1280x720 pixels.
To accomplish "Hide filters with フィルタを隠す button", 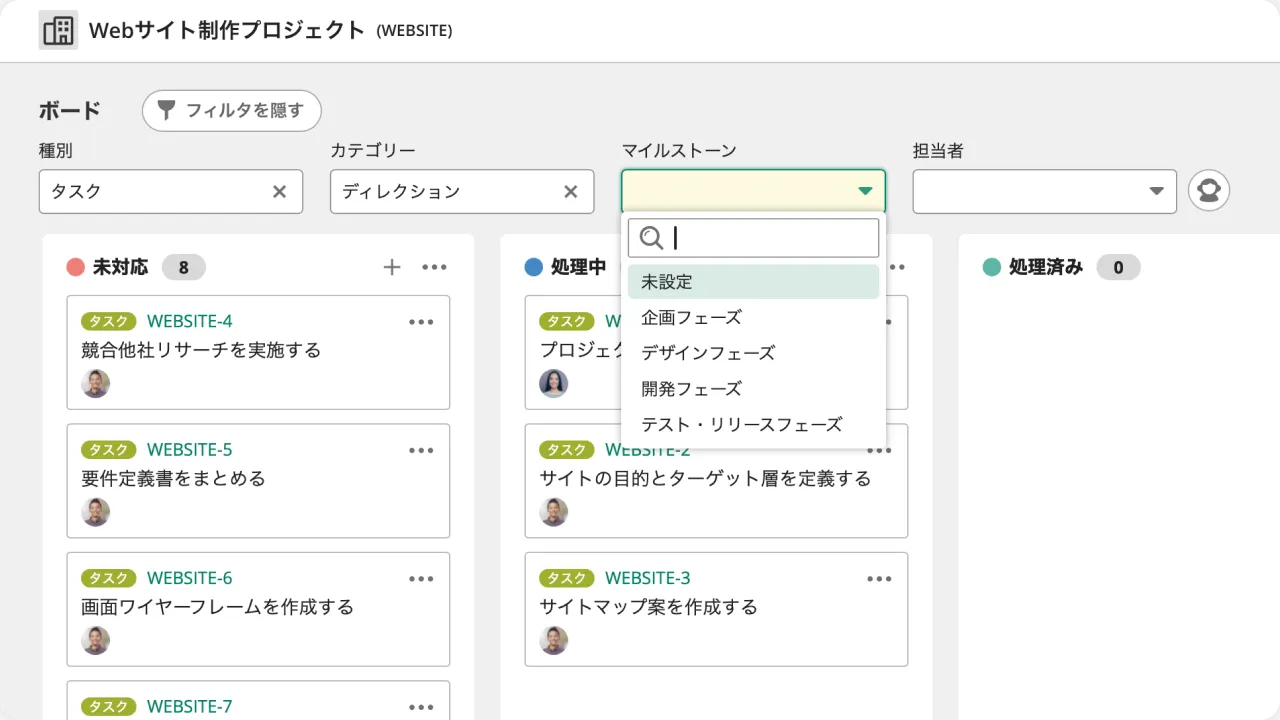I will pyautogui.click(x=231, y=111).
